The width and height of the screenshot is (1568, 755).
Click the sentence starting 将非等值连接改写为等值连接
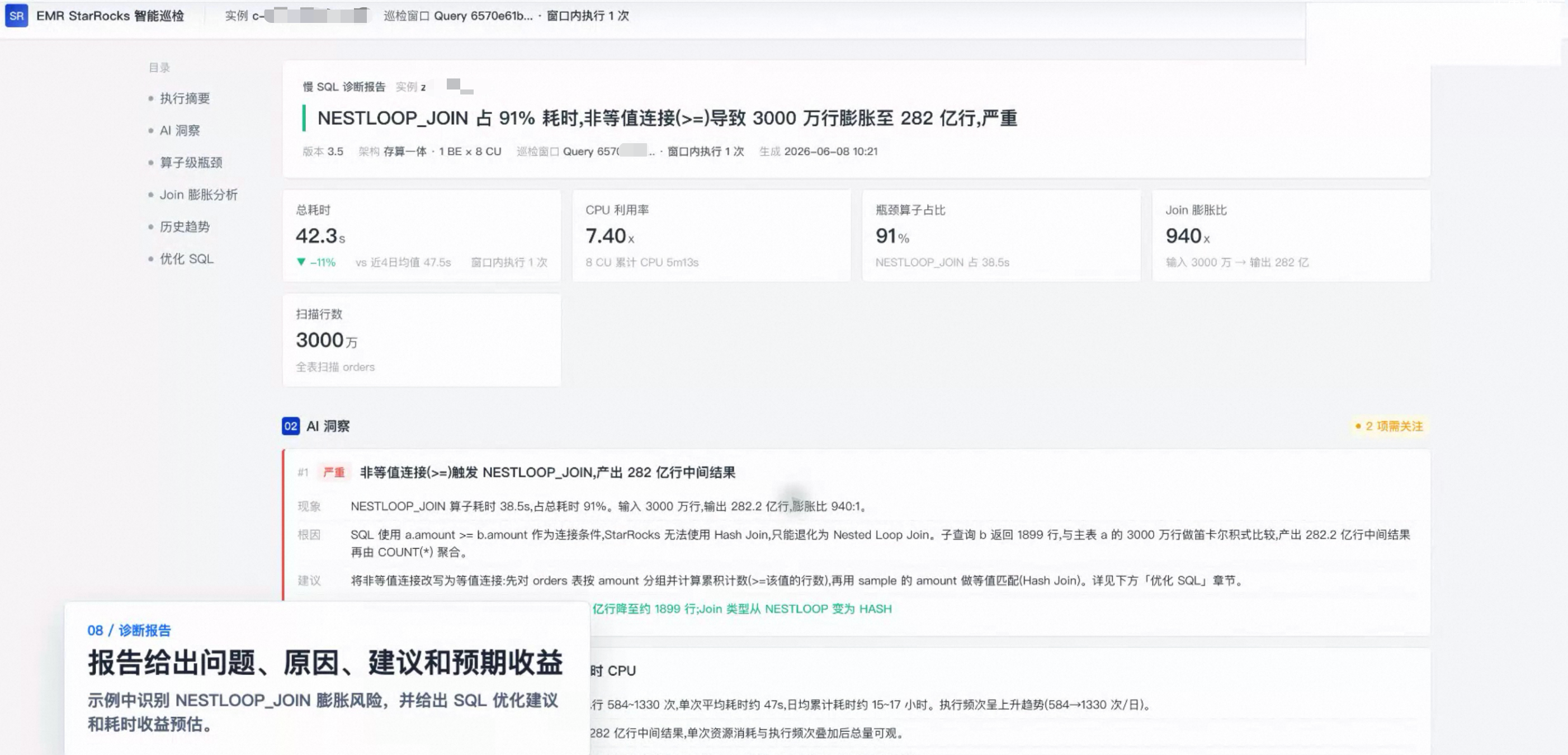pos(797,581)
